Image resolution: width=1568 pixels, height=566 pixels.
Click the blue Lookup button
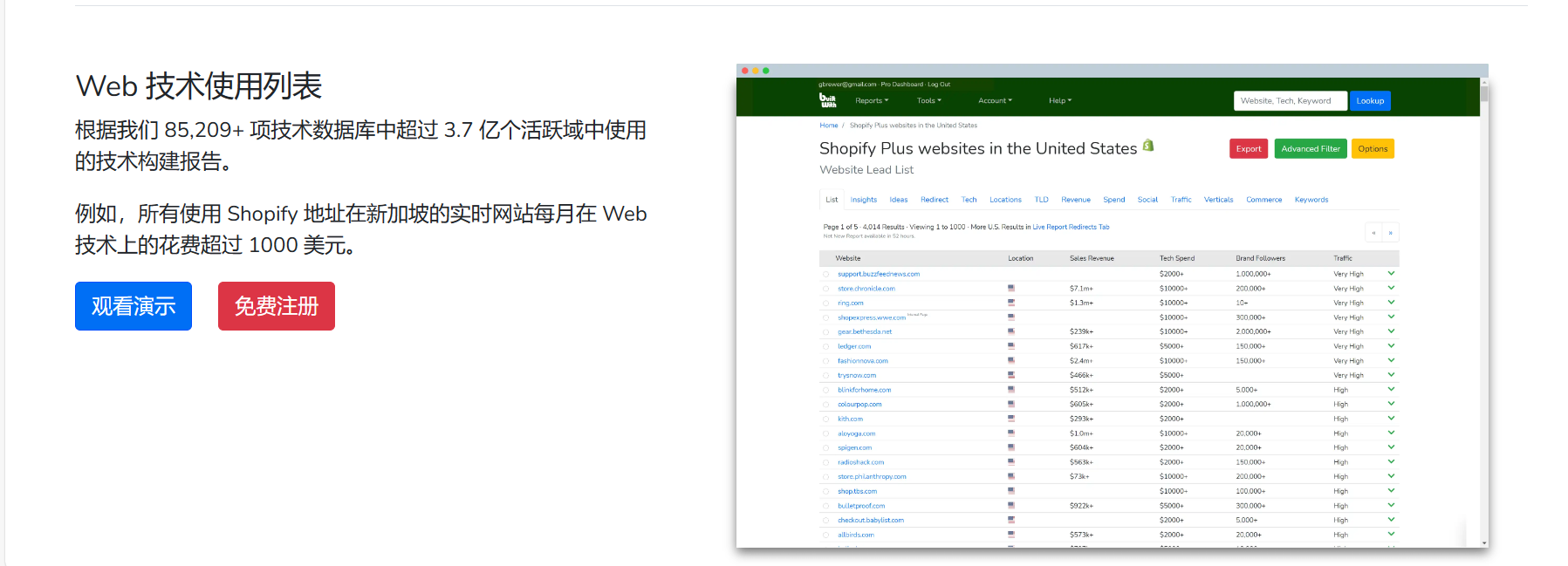1370,101
